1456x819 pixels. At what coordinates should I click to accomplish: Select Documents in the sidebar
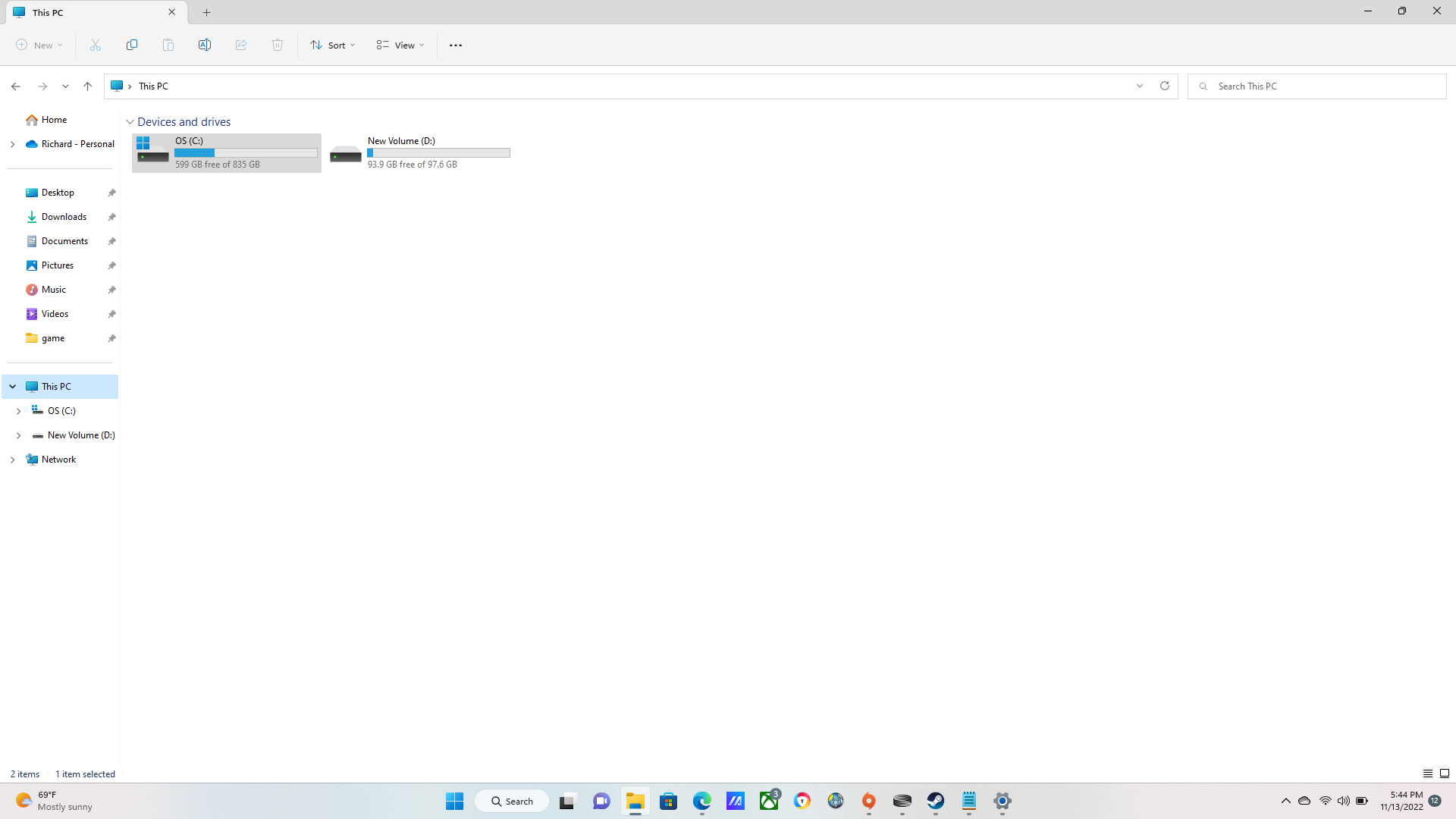click(64, 241)
